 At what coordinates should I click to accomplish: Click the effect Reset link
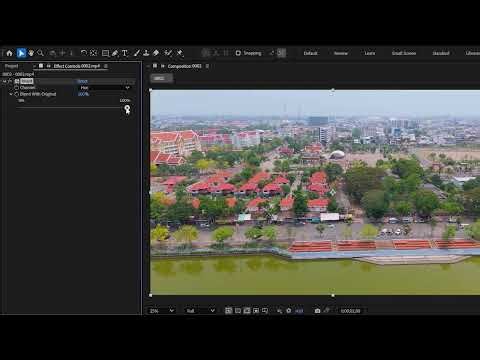point(83,81)
